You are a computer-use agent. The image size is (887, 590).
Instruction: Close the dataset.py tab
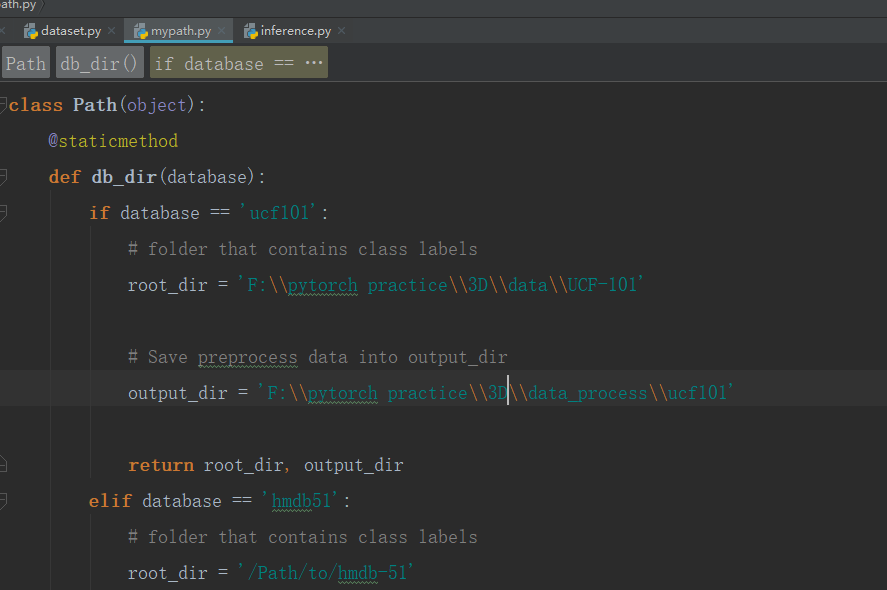pos(111,31)
